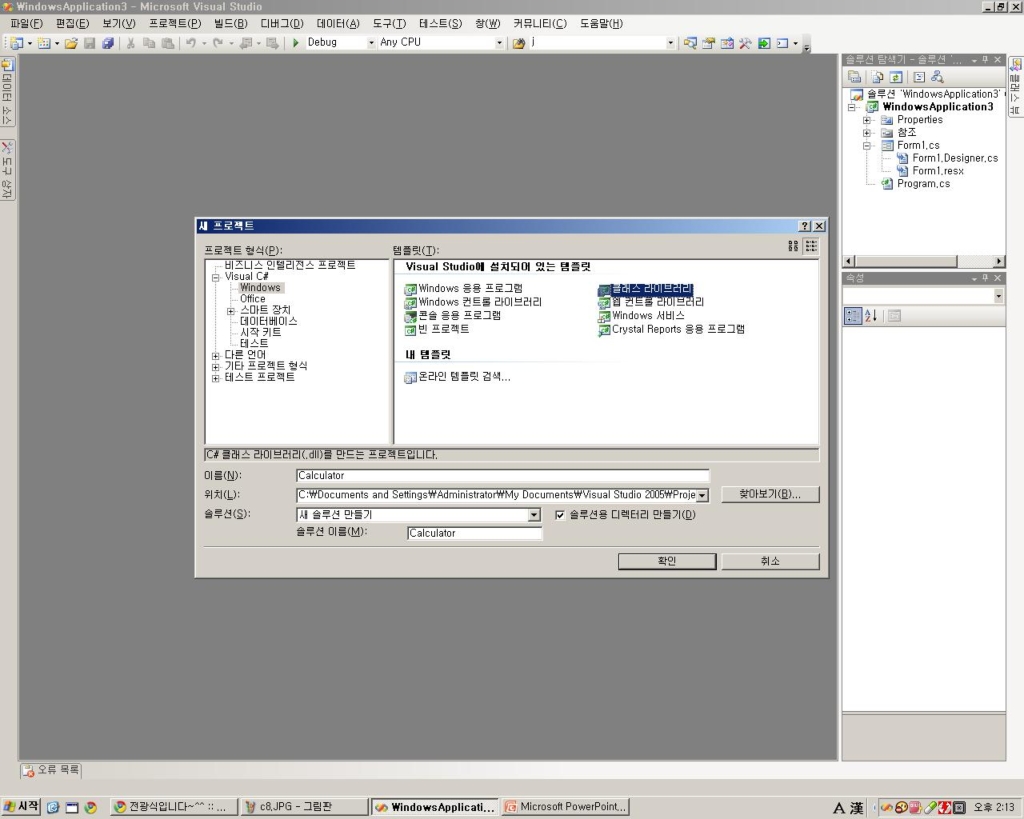1024x819 pixels.
Task: Toggle 솔루션용 디렉터리 만들기 checkbox
Action: (x=560, y=515)
